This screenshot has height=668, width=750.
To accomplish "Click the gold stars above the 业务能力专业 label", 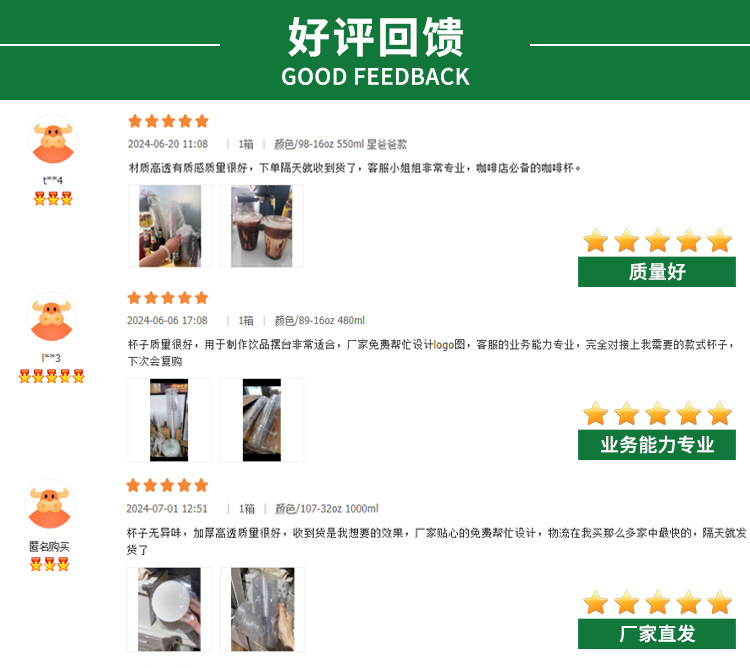I will tap(657, 414).
